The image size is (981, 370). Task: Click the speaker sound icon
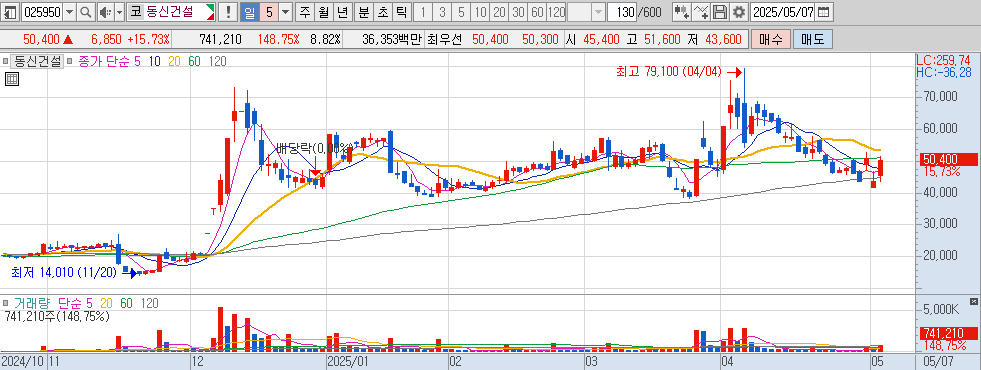coord(105,11)
